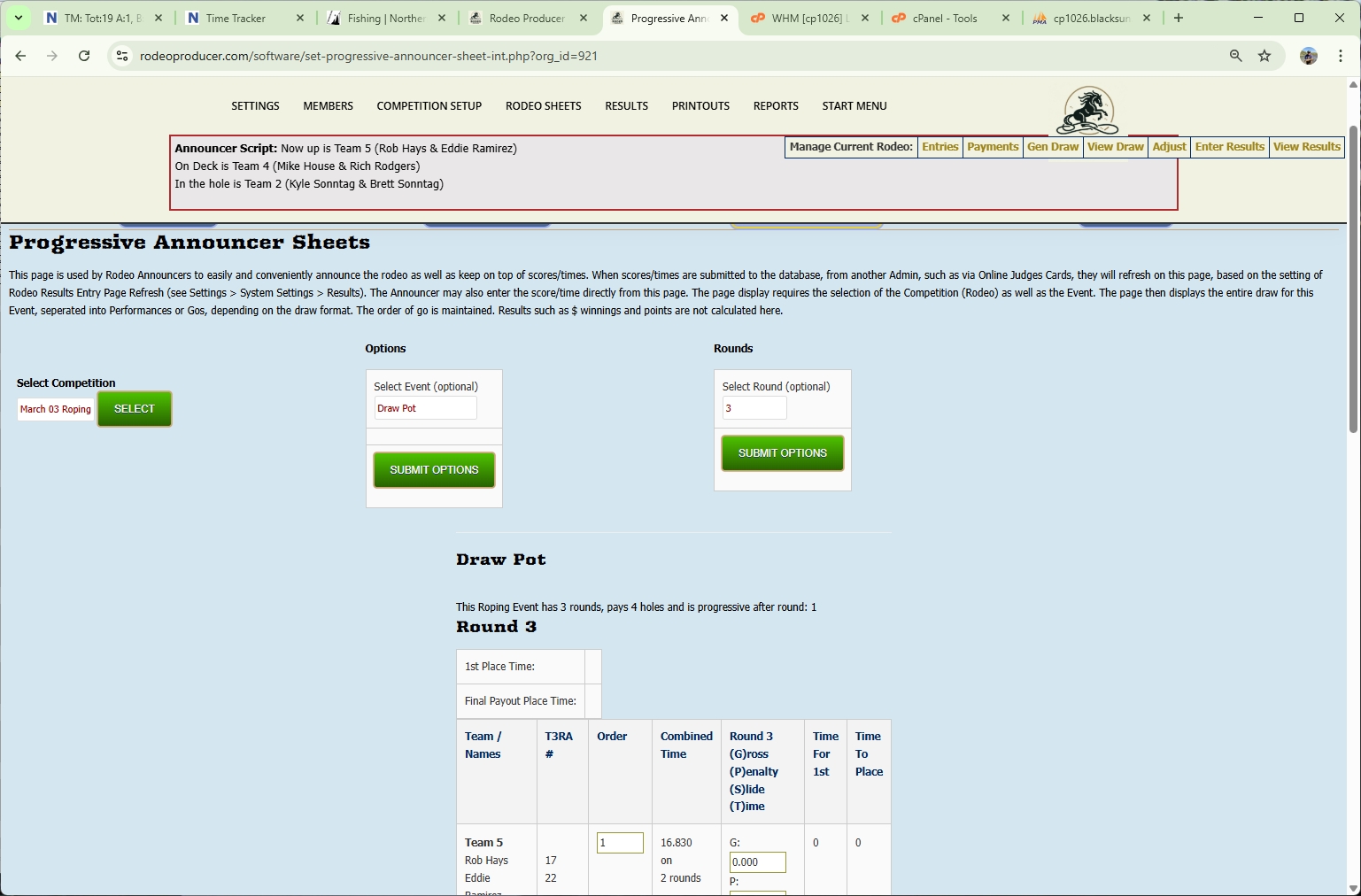Click the green SELECT button
The width and height of the screenshot is (1361, 896).
pyautogui.click(x=134, y=408)
